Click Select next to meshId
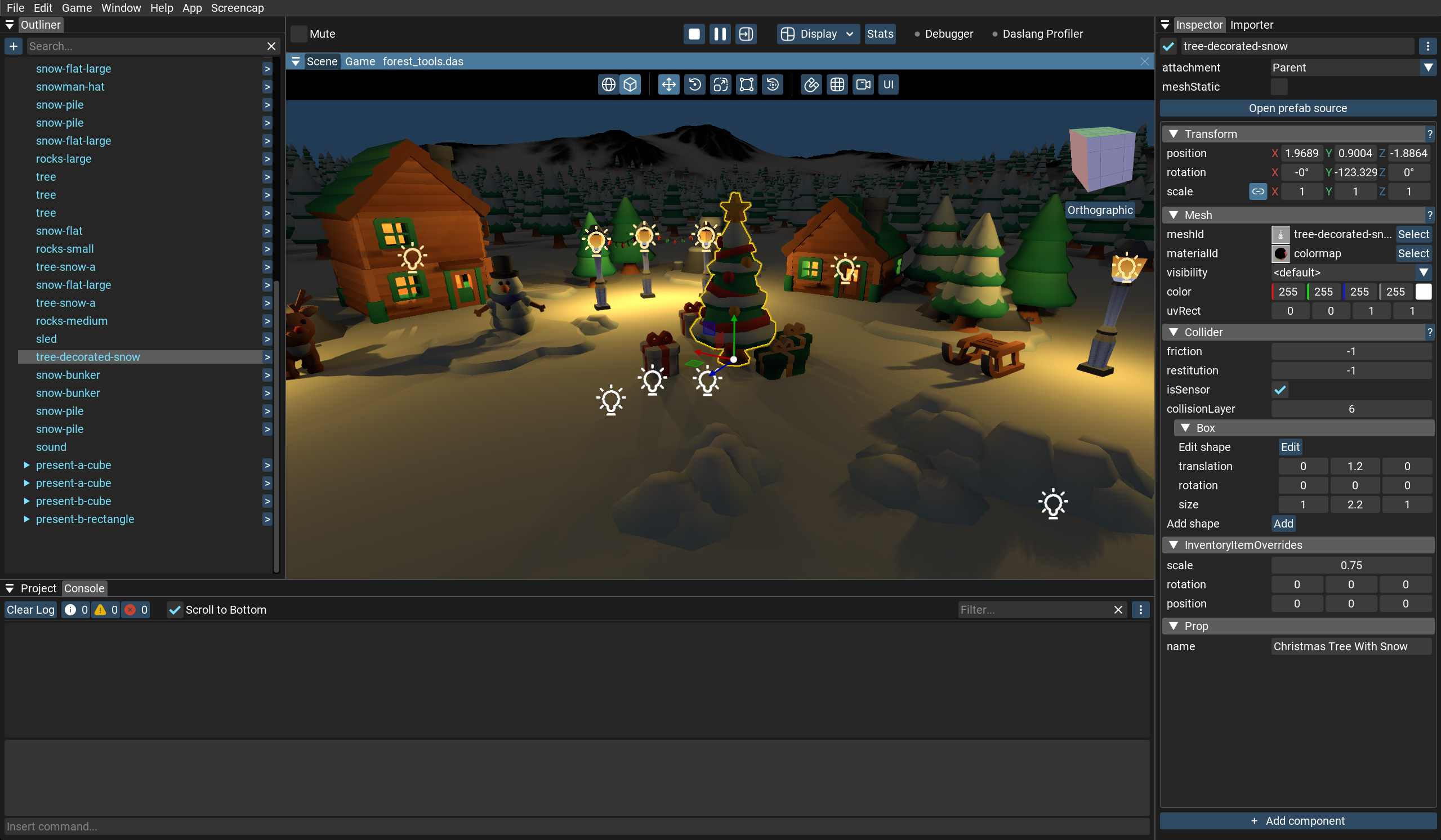Screen dimensions: 1441x840 1413,234
